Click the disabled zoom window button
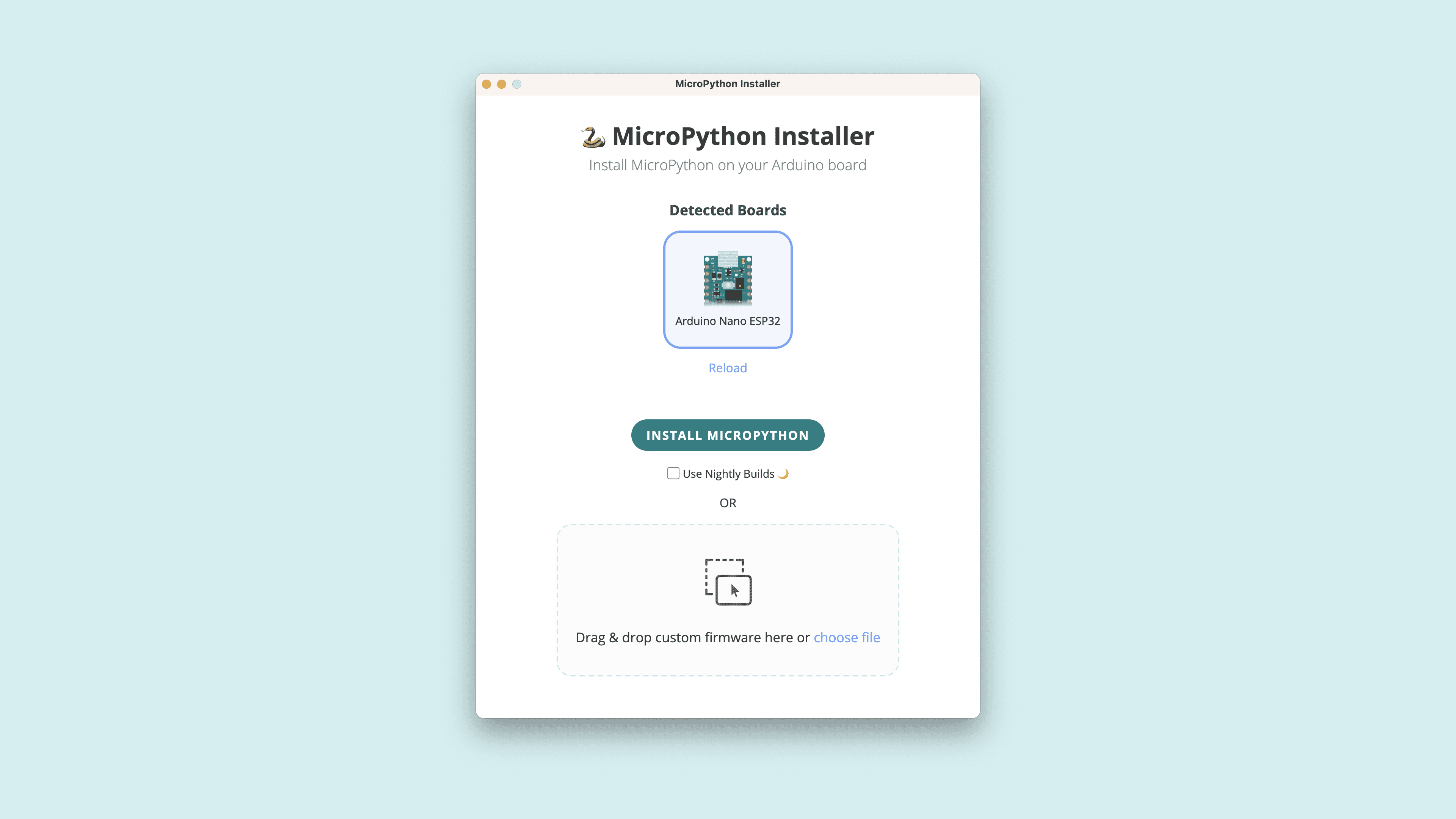 tap(516, 84)
